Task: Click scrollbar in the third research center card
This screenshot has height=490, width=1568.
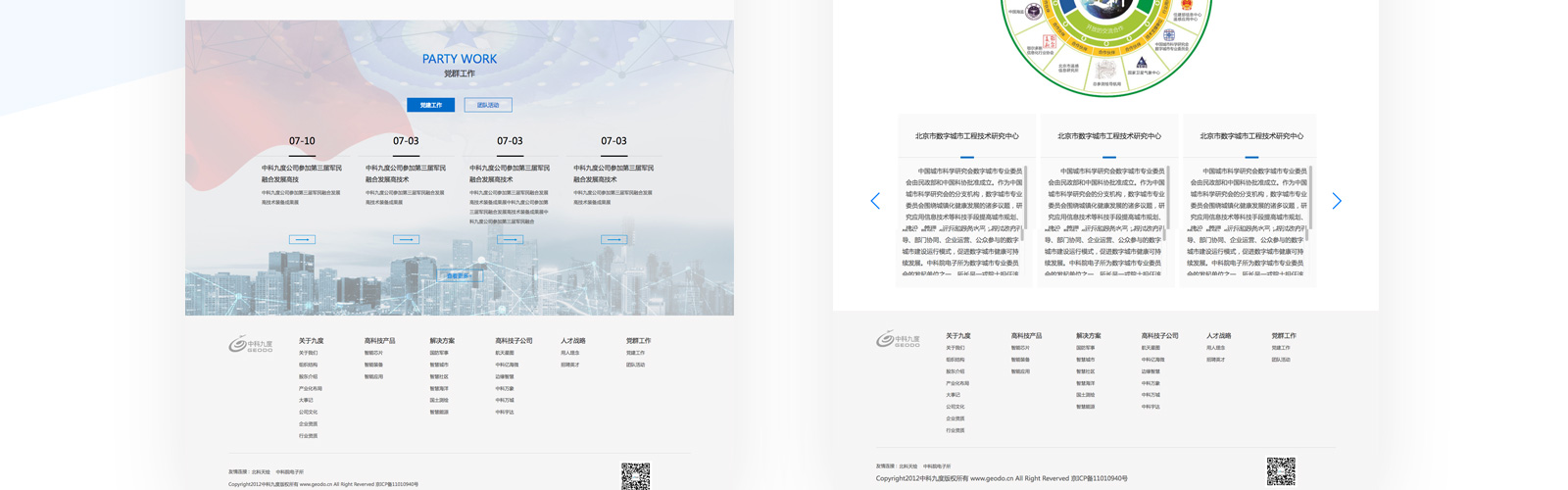Action: coord(1308,206)
